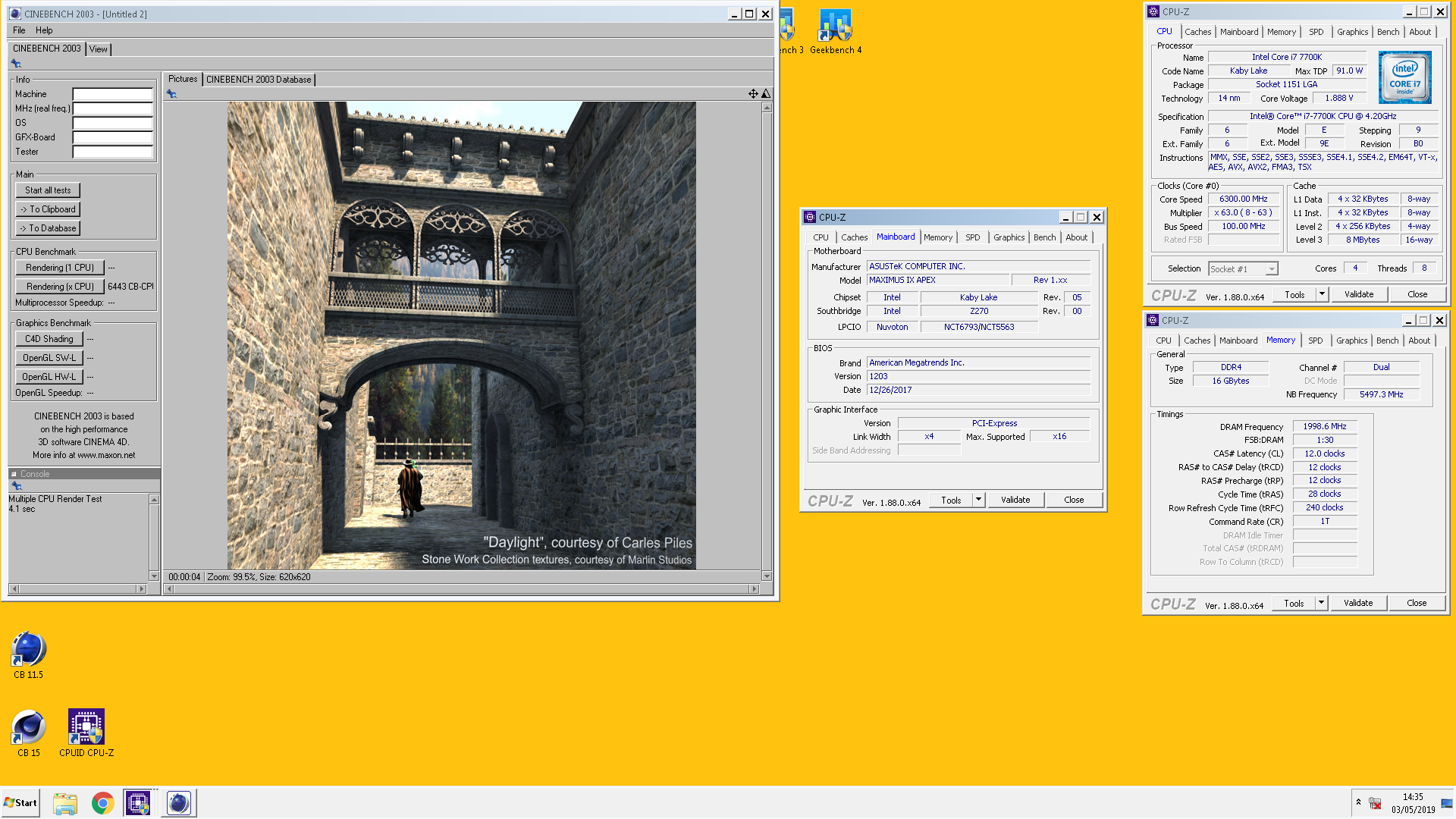Switch to the Cinebench View tab

click(99, 49)
